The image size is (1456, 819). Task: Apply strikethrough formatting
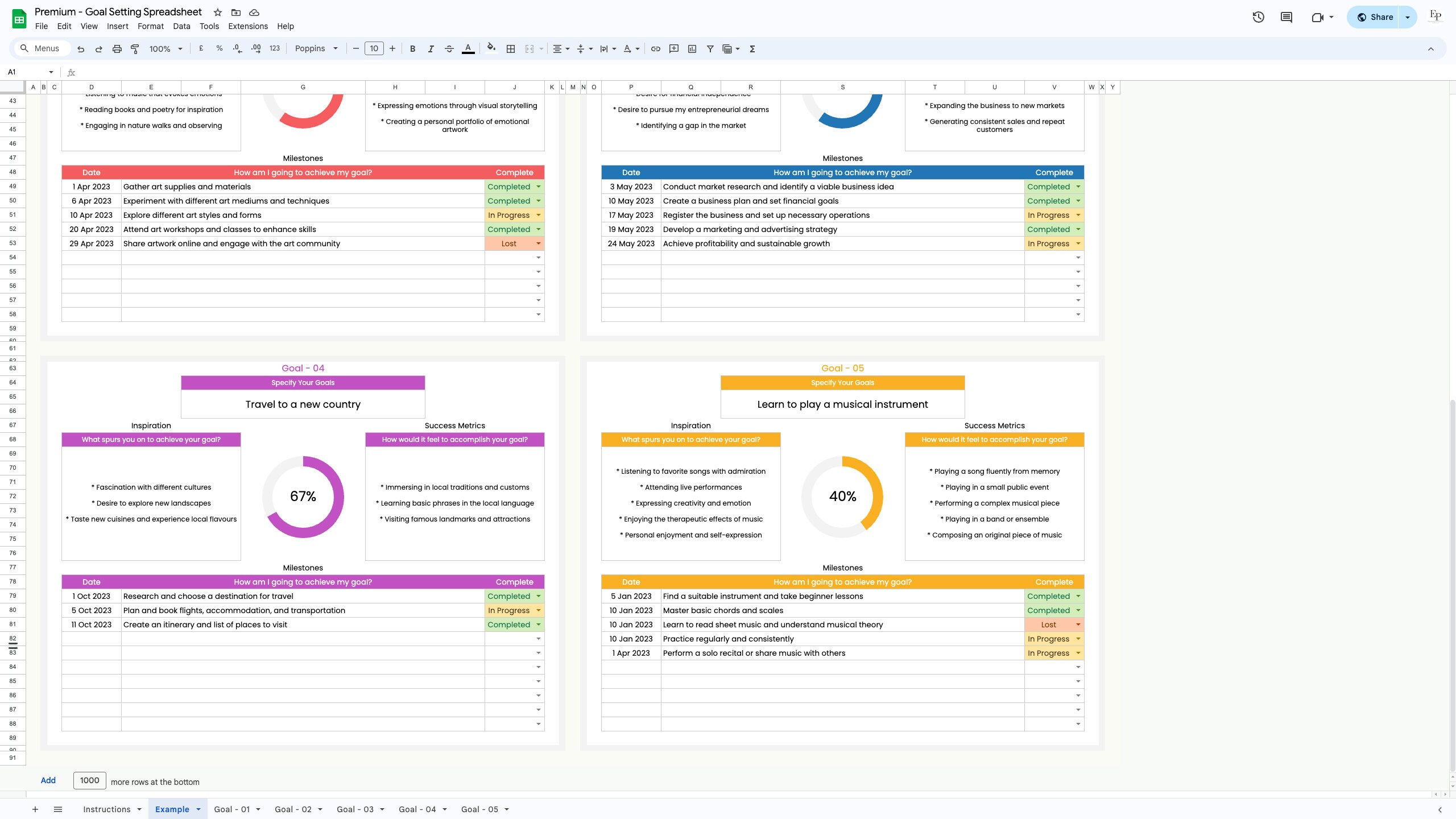[449, 48]
